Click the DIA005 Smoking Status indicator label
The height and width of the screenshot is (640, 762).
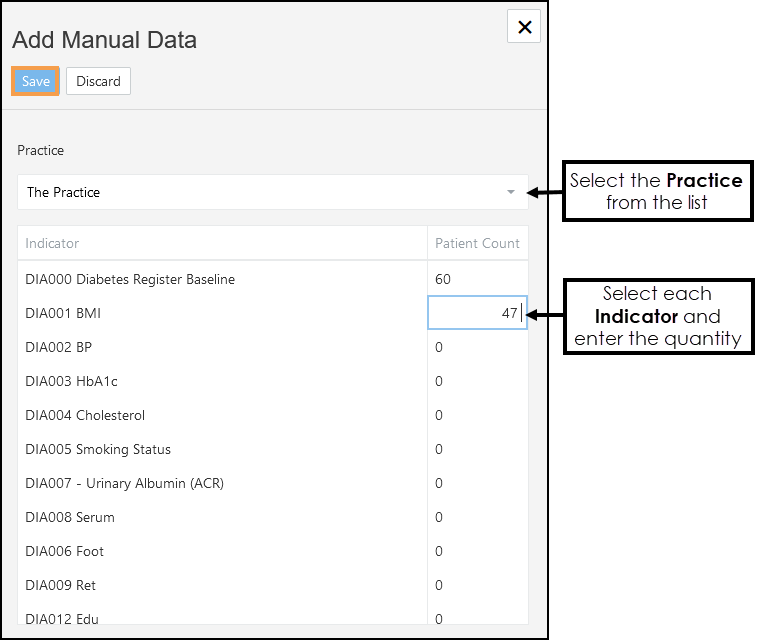tap(98, 449)
